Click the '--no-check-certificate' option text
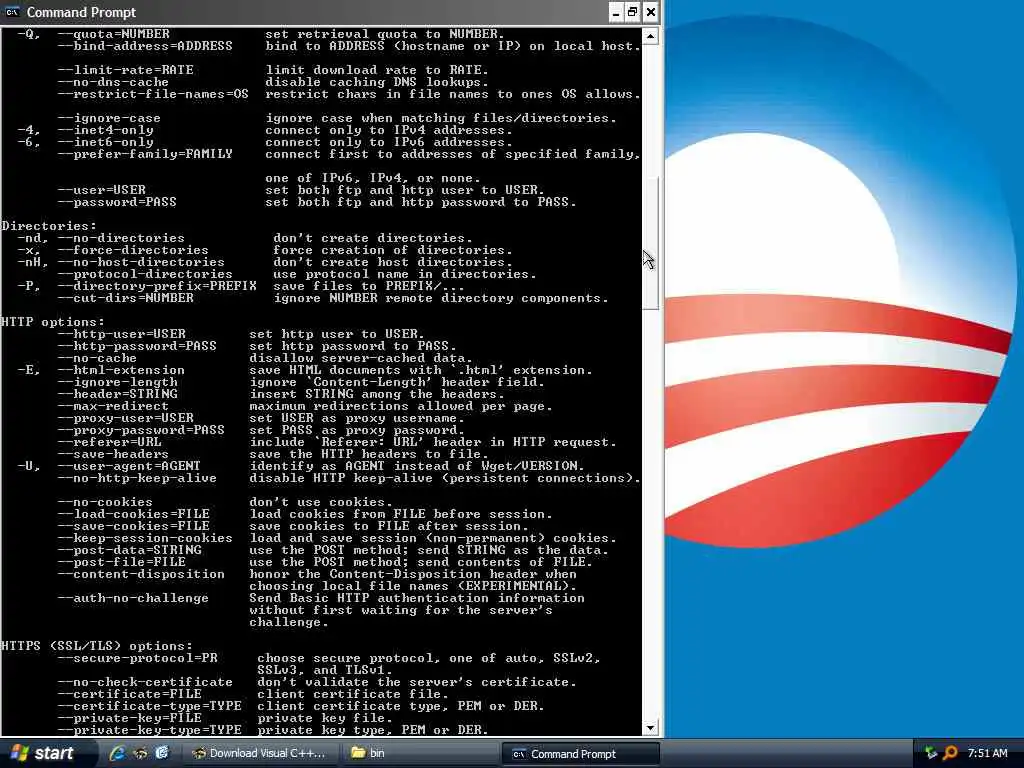Viewport: 1024px width, 768px height. tap(144, 682)
